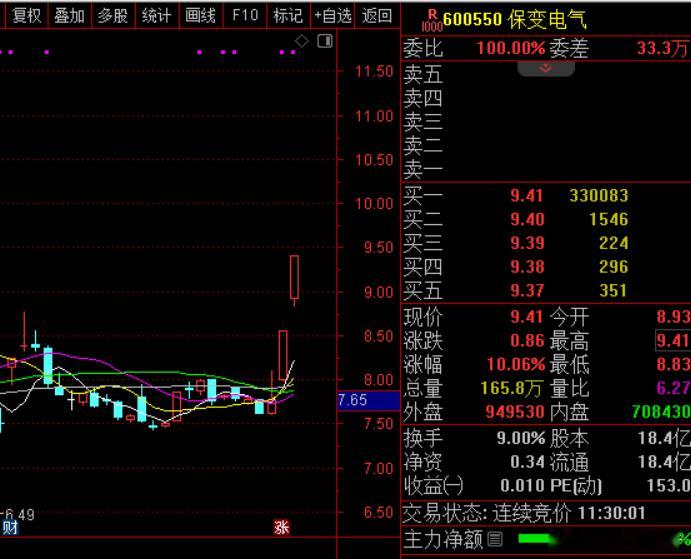Open the 多股 multi-stock view
The width and height of the screenshot is (691, 559).
[113, 16]
